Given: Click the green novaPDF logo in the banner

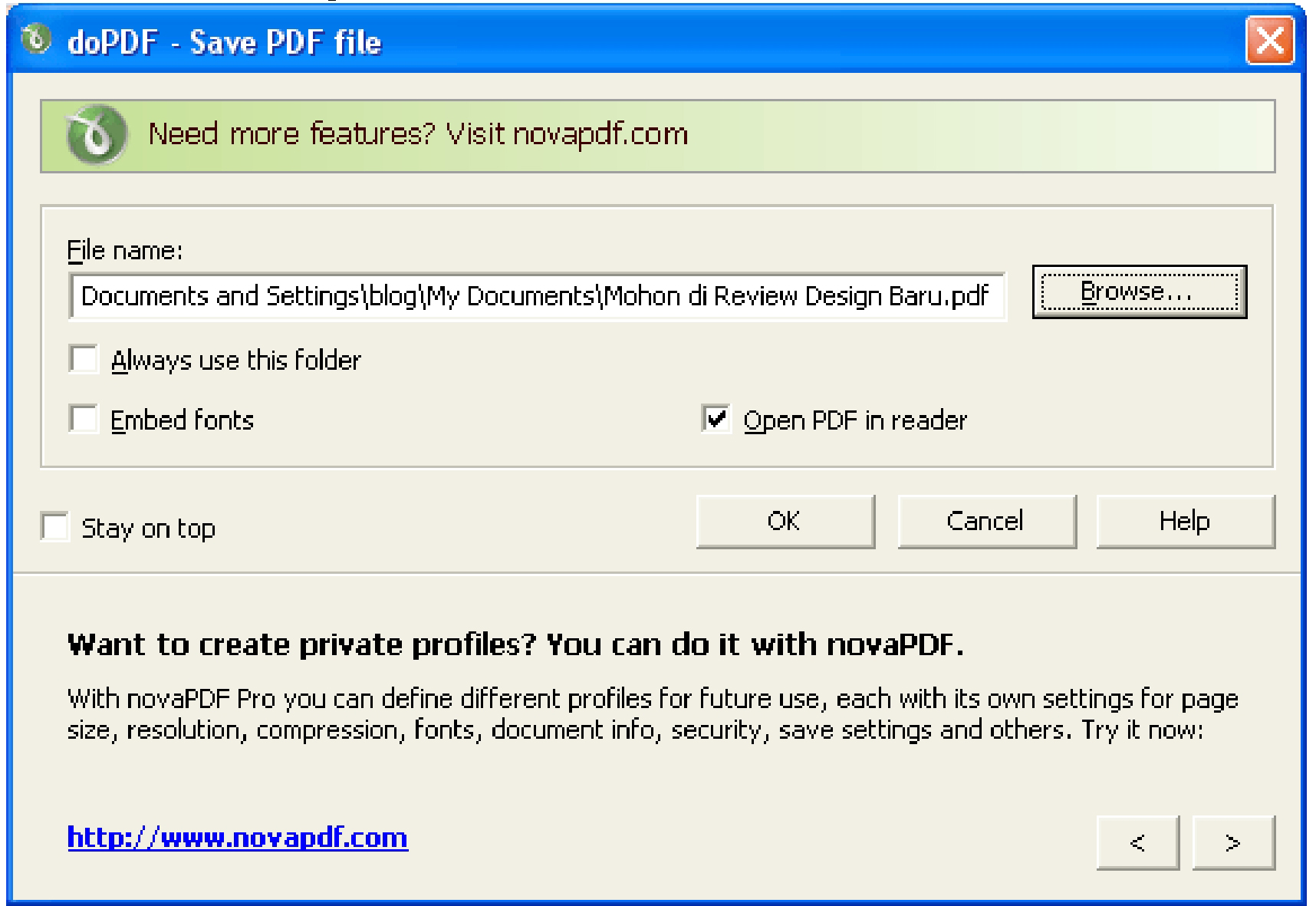Looking at the screenshot, I should (x=96, y=135).
